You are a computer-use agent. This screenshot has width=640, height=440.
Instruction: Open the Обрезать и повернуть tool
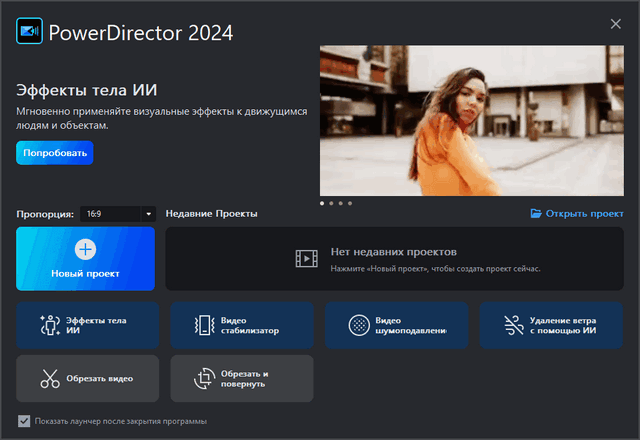click(x=241, y=378)
